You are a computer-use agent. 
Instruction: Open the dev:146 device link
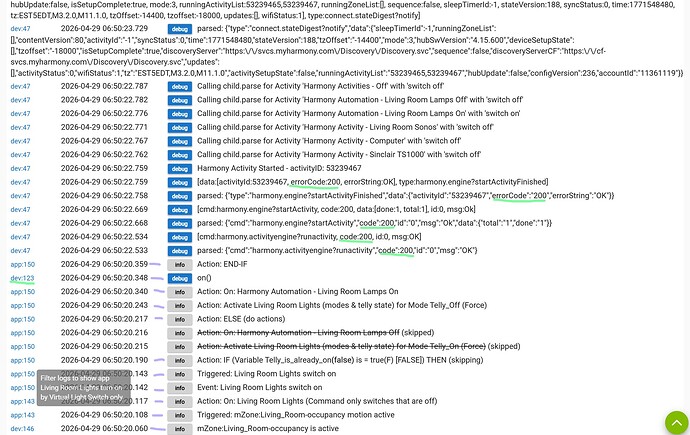point(22,428)
